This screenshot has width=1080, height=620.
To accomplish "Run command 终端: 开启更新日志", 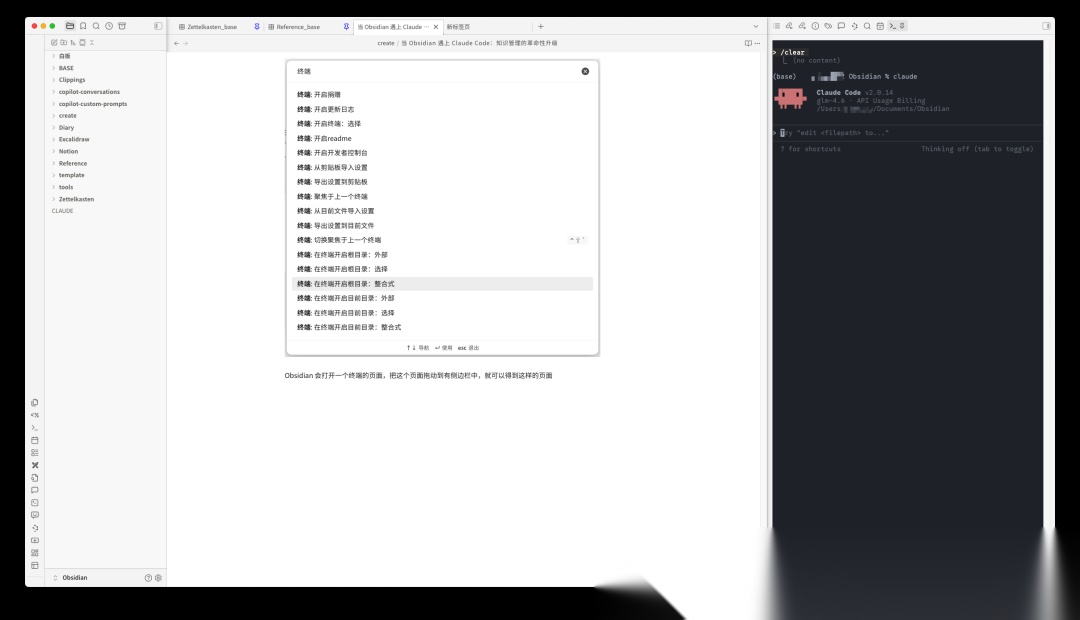I will point(442,110).
